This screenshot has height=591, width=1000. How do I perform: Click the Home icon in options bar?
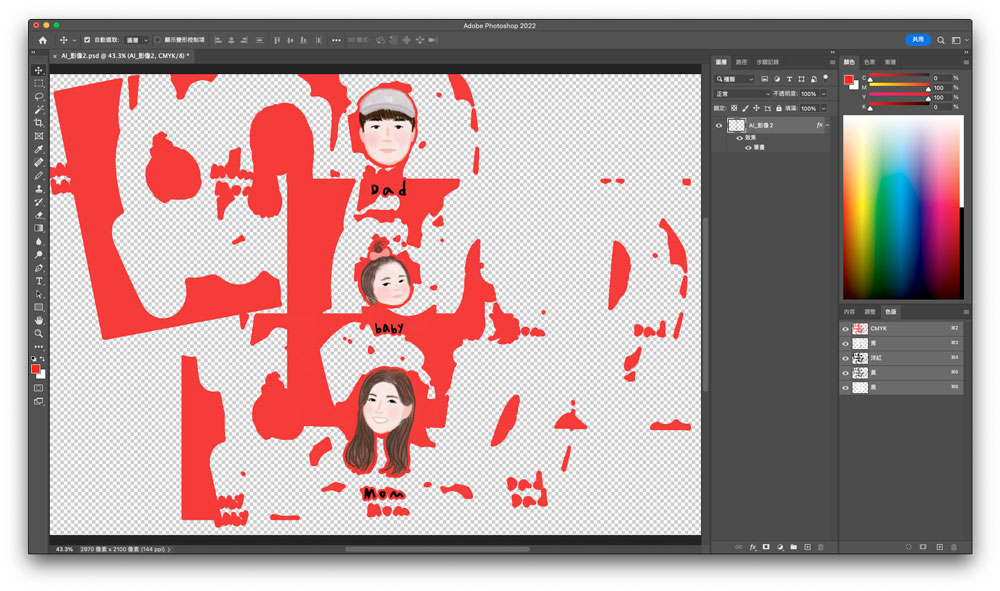pyautogui.click(x=42, y=40)
